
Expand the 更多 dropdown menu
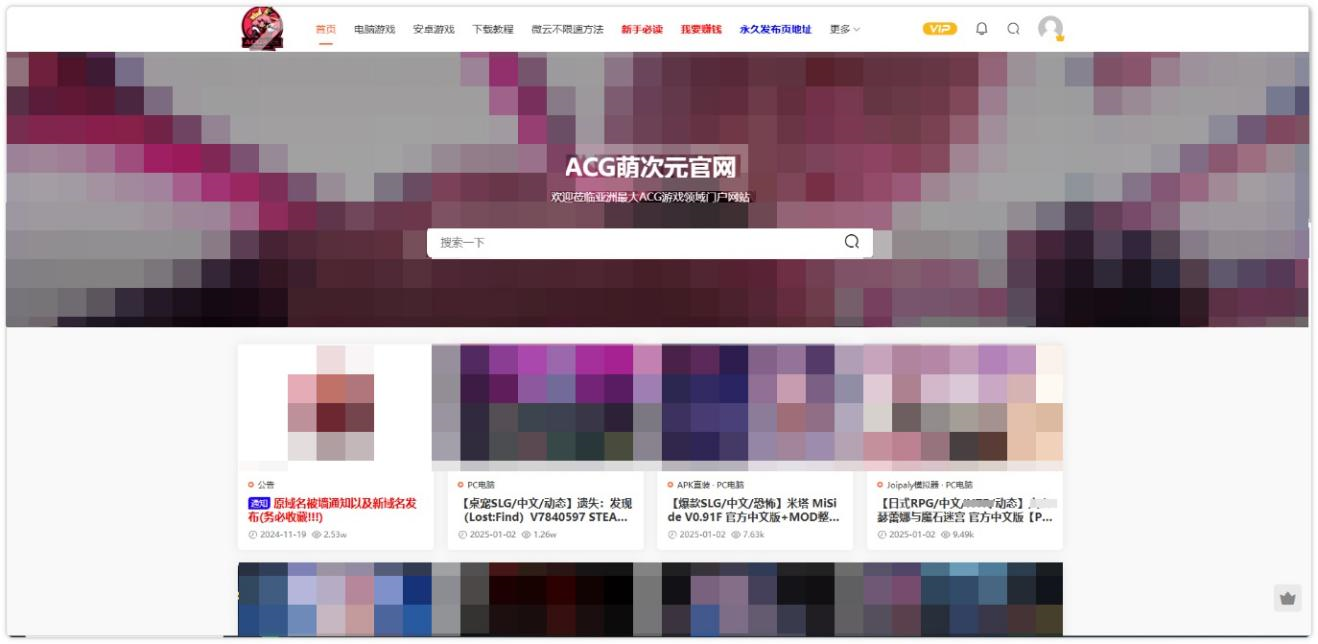tap(842, 30)
